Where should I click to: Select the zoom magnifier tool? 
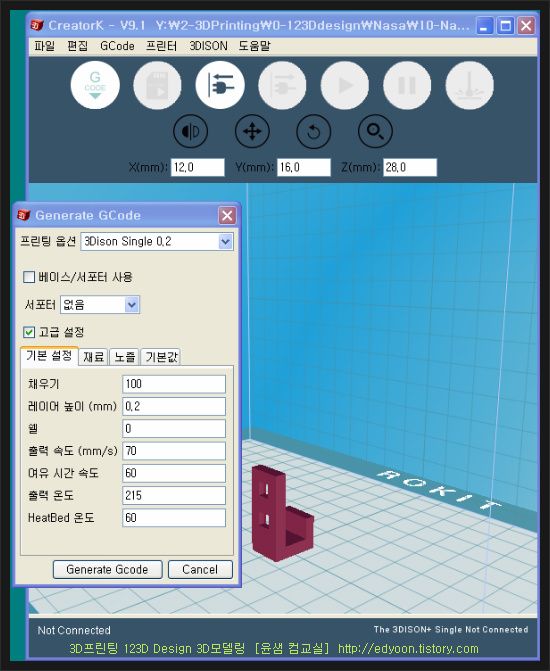coord(375,131)
